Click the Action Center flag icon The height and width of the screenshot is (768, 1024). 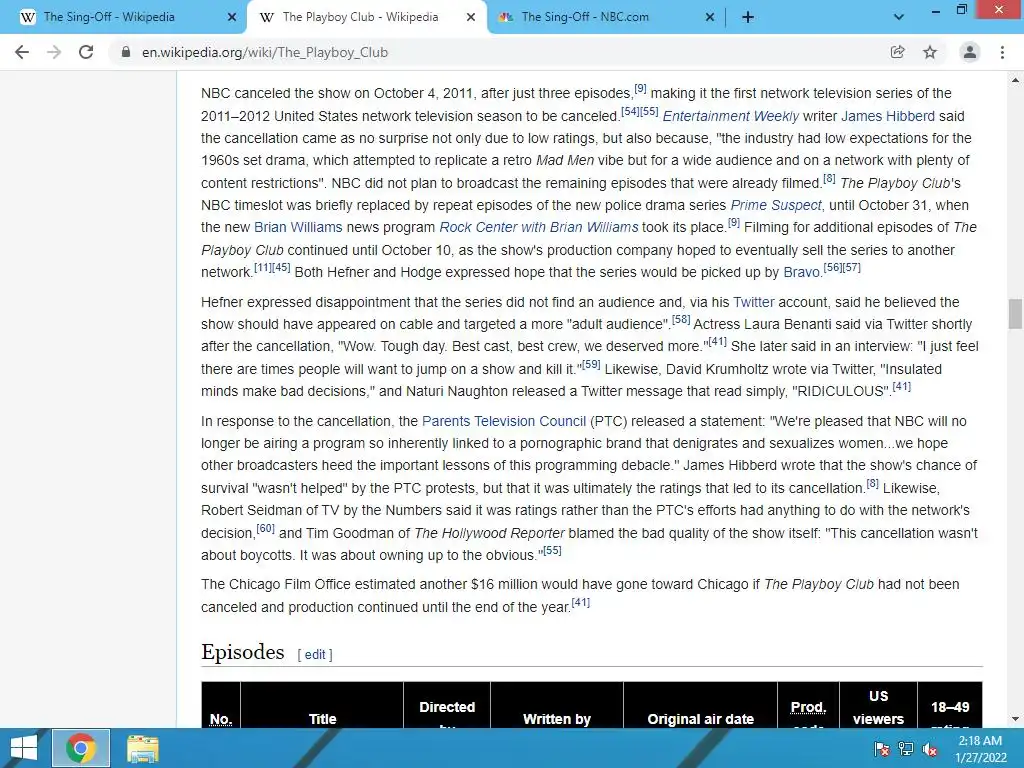point(882,748)
